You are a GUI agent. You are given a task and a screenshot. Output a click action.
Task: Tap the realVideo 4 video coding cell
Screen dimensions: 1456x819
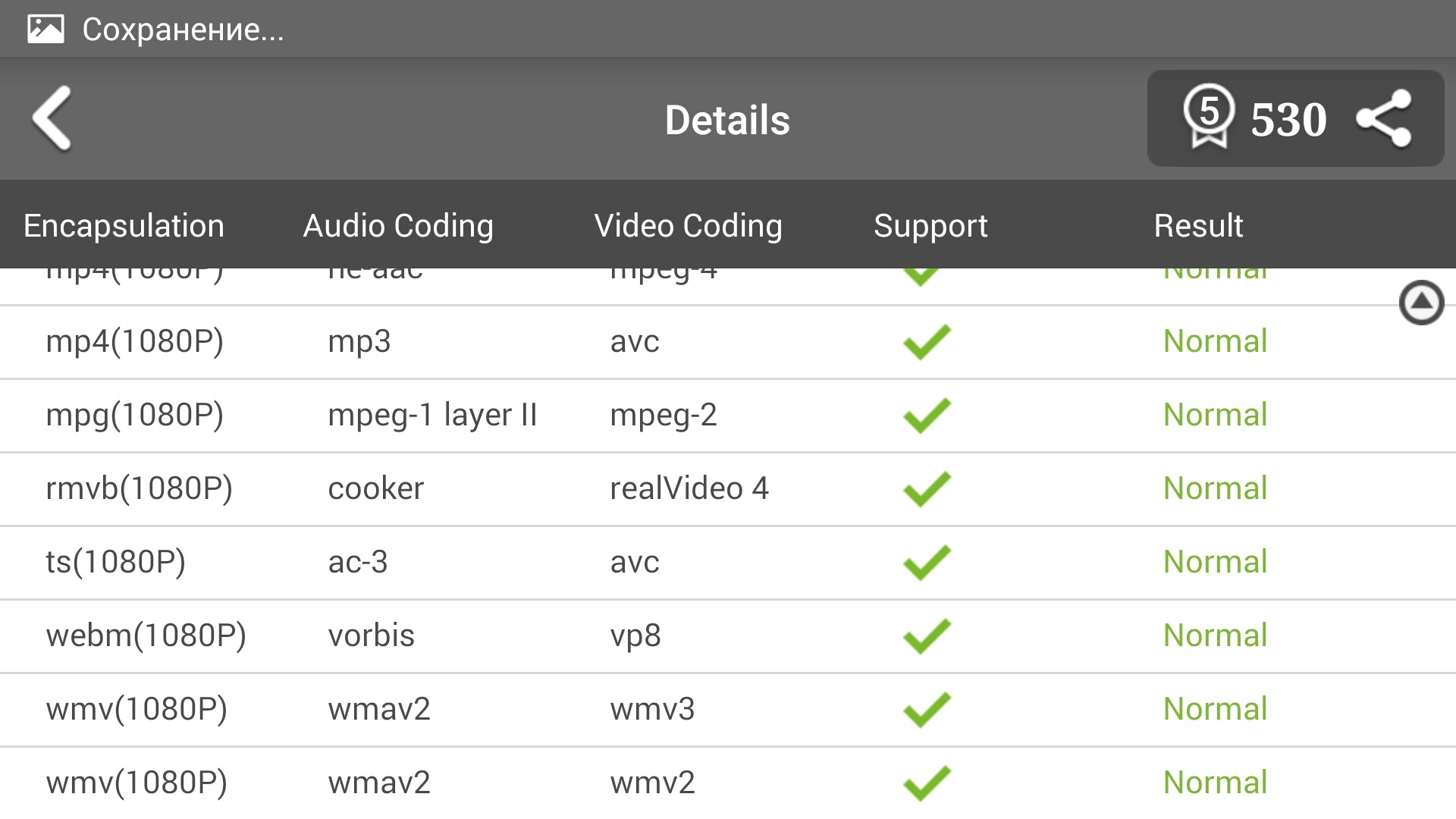coord(689,488)
